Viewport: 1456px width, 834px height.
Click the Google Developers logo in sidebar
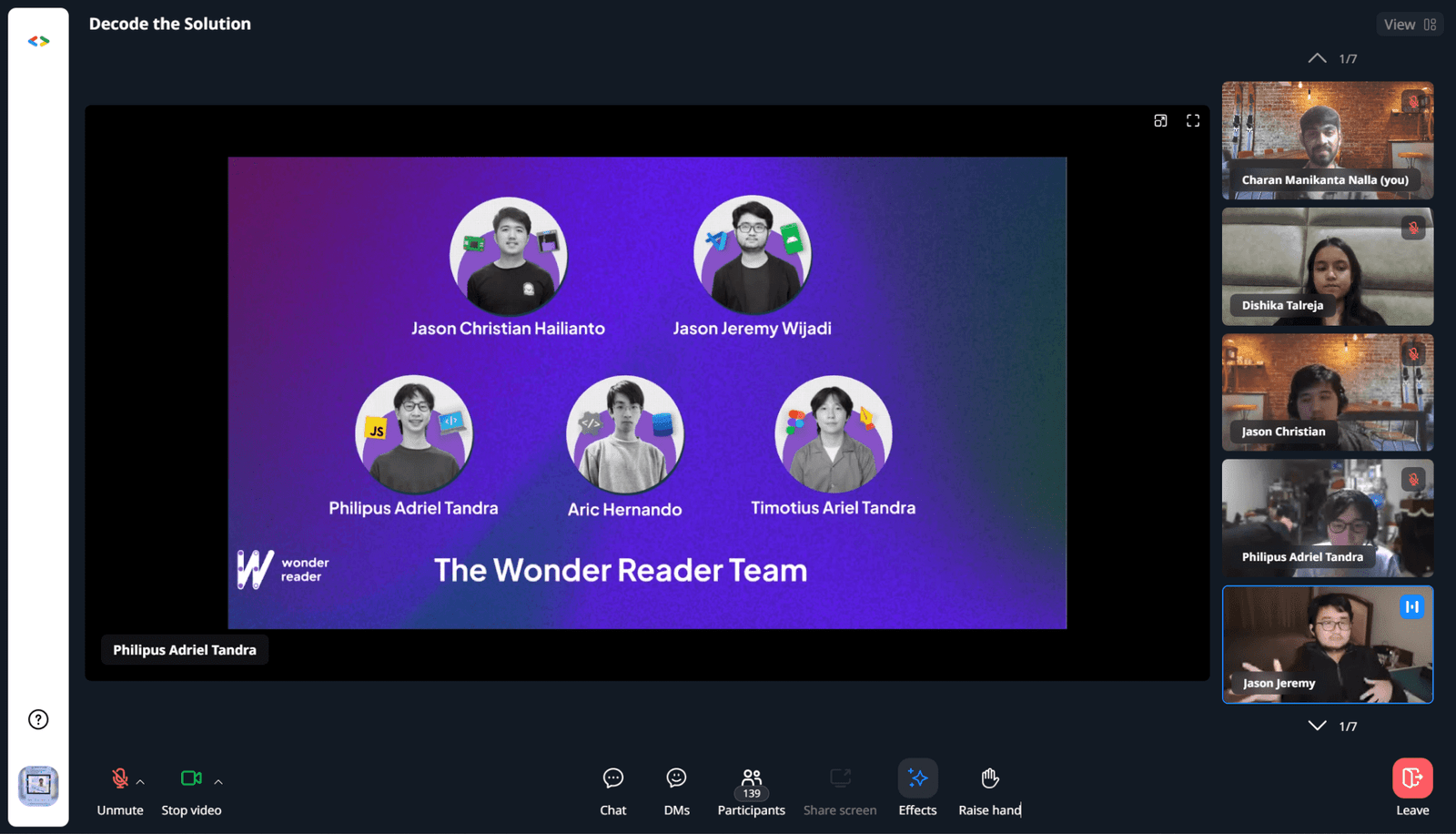(x=38, y=41)
